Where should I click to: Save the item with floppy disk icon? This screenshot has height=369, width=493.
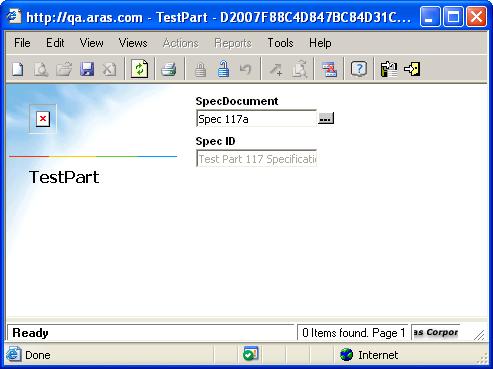[x=87, y=69]
